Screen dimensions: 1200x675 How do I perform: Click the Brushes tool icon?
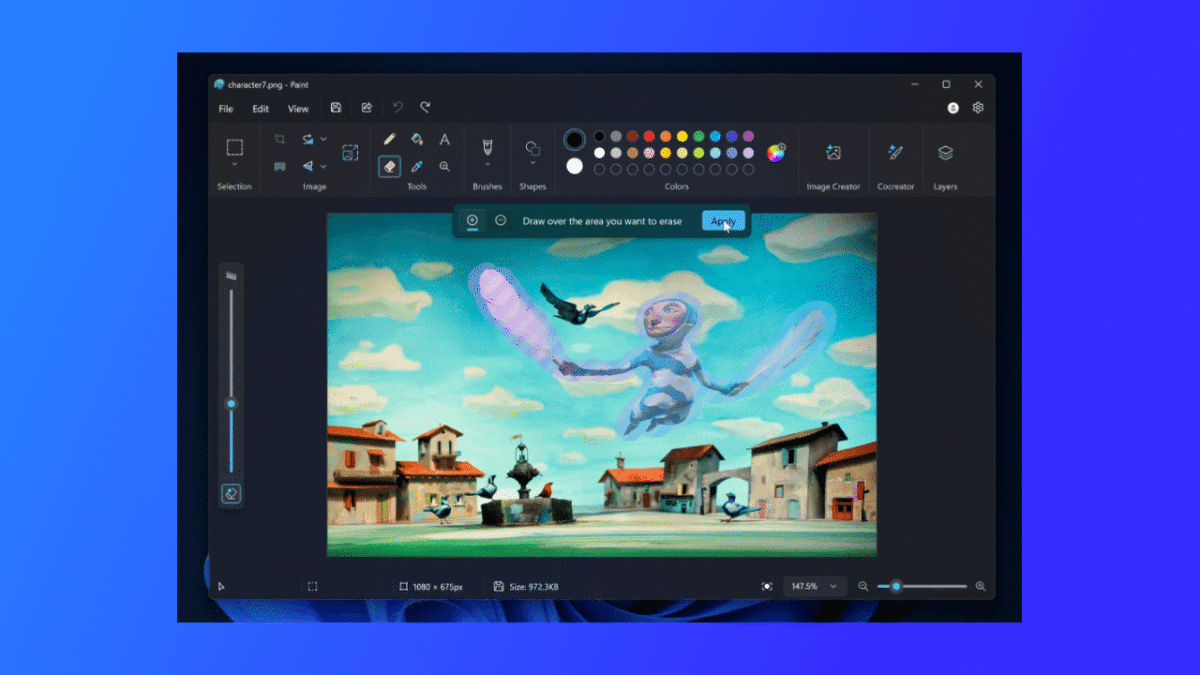[x=487, y=146]
